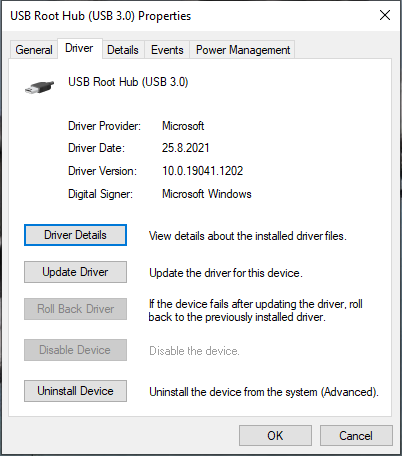Confirm with the OK button
This screenshot has width=402, height=456.
[275, 436]
